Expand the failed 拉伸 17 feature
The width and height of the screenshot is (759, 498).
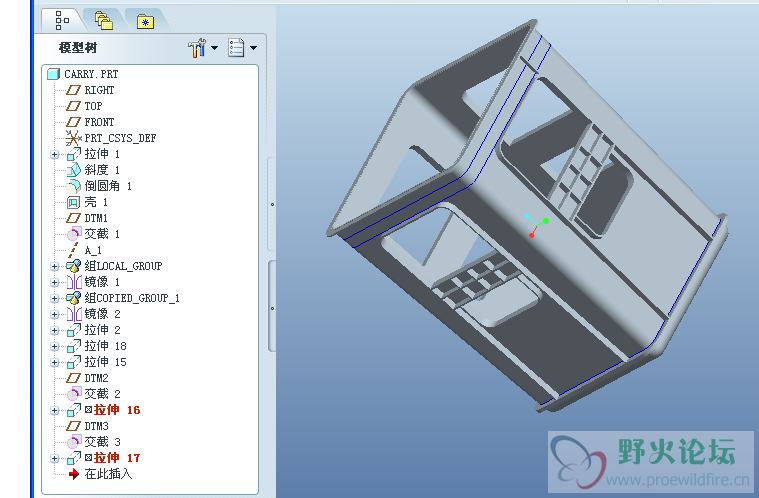55,458
